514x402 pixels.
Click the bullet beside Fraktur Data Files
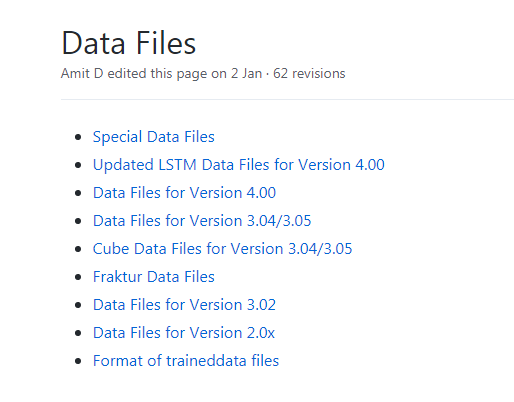click(78, 277)
